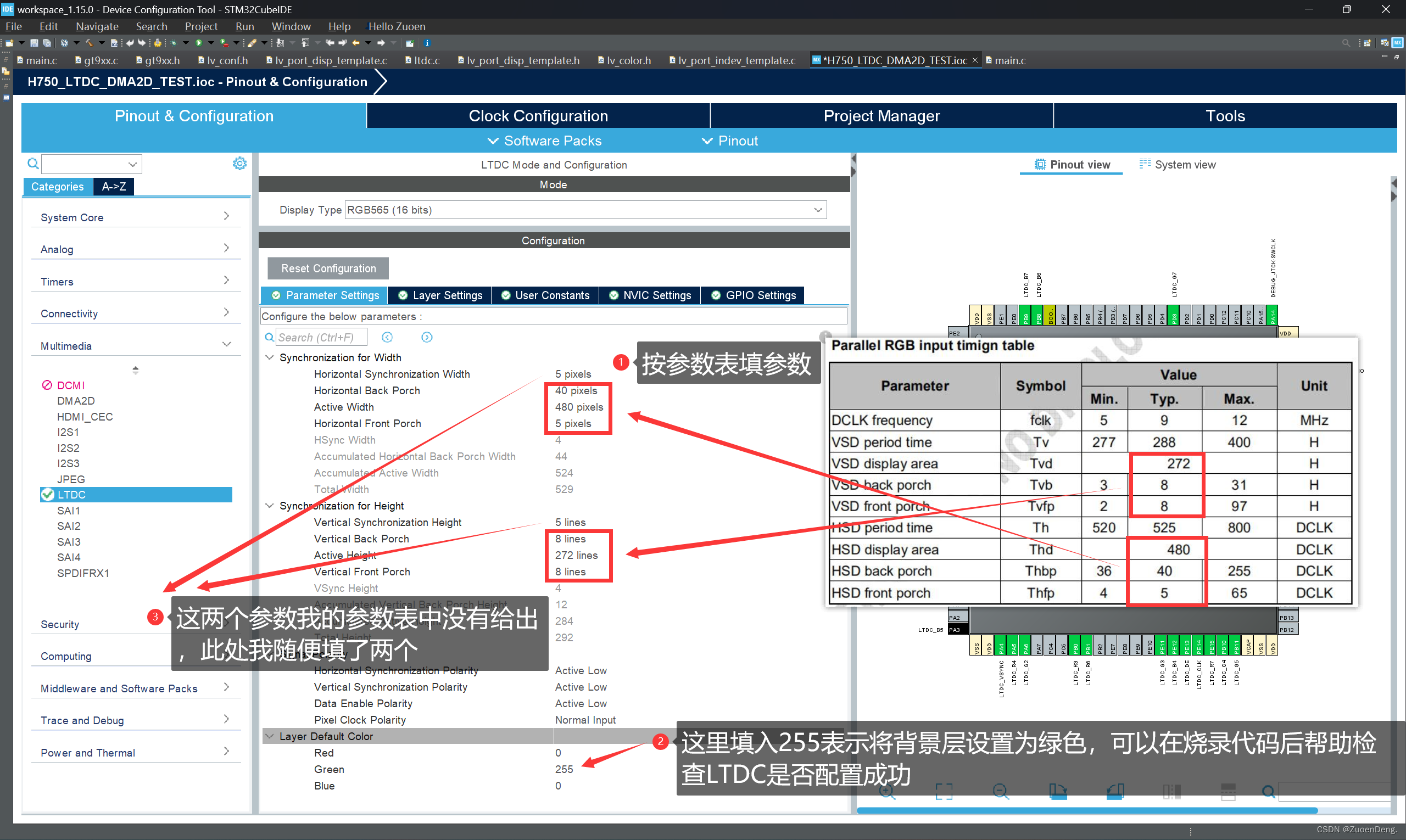Click the pinout horizontal scrollbar
1406x840 pixels.
pos(1087,810)
